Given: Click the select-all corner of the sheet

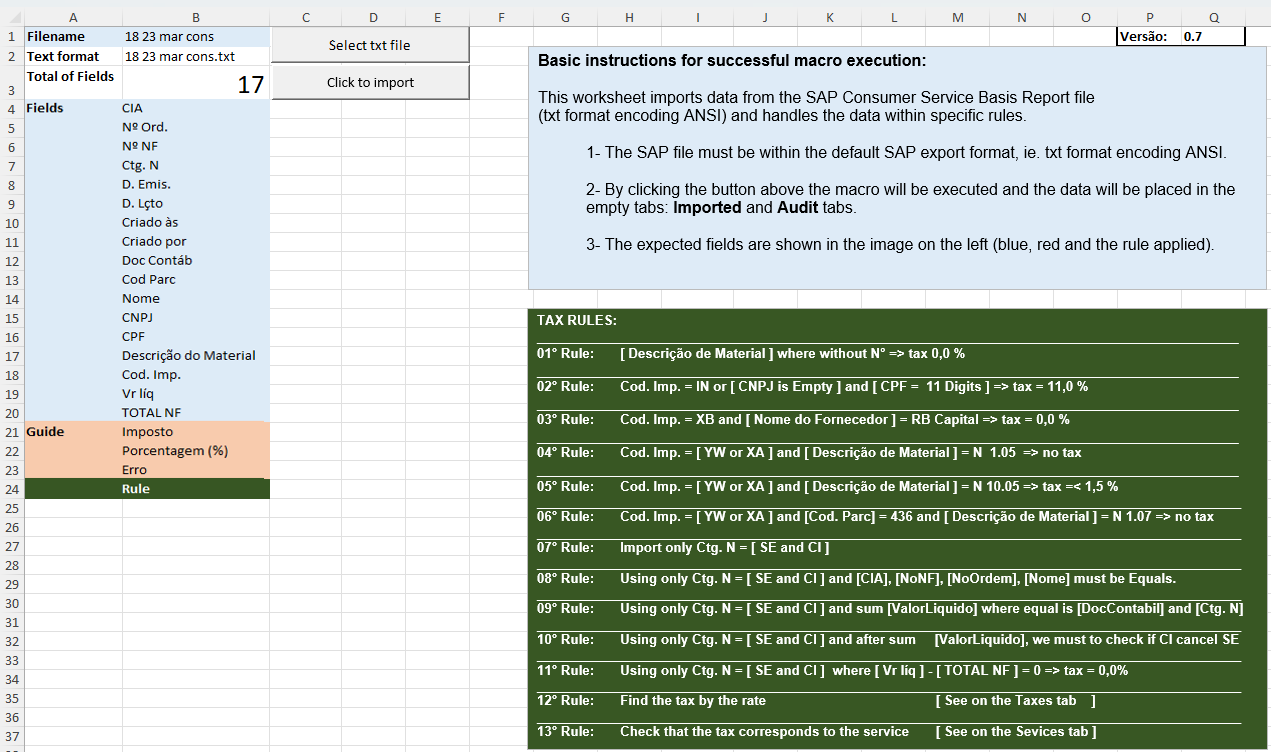Looking at the screenshot, I should [x=11, y=17].
